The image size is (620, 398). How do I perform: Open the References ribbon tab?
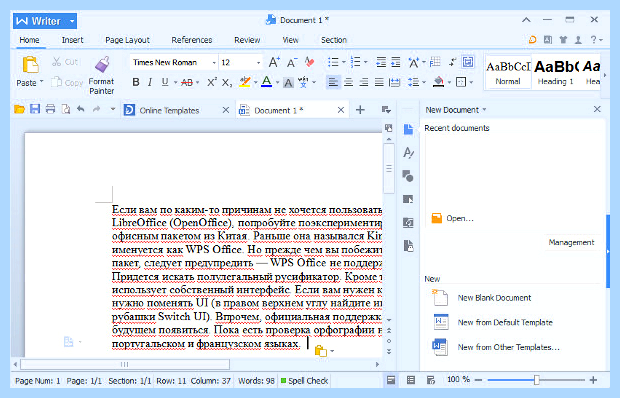192,40
